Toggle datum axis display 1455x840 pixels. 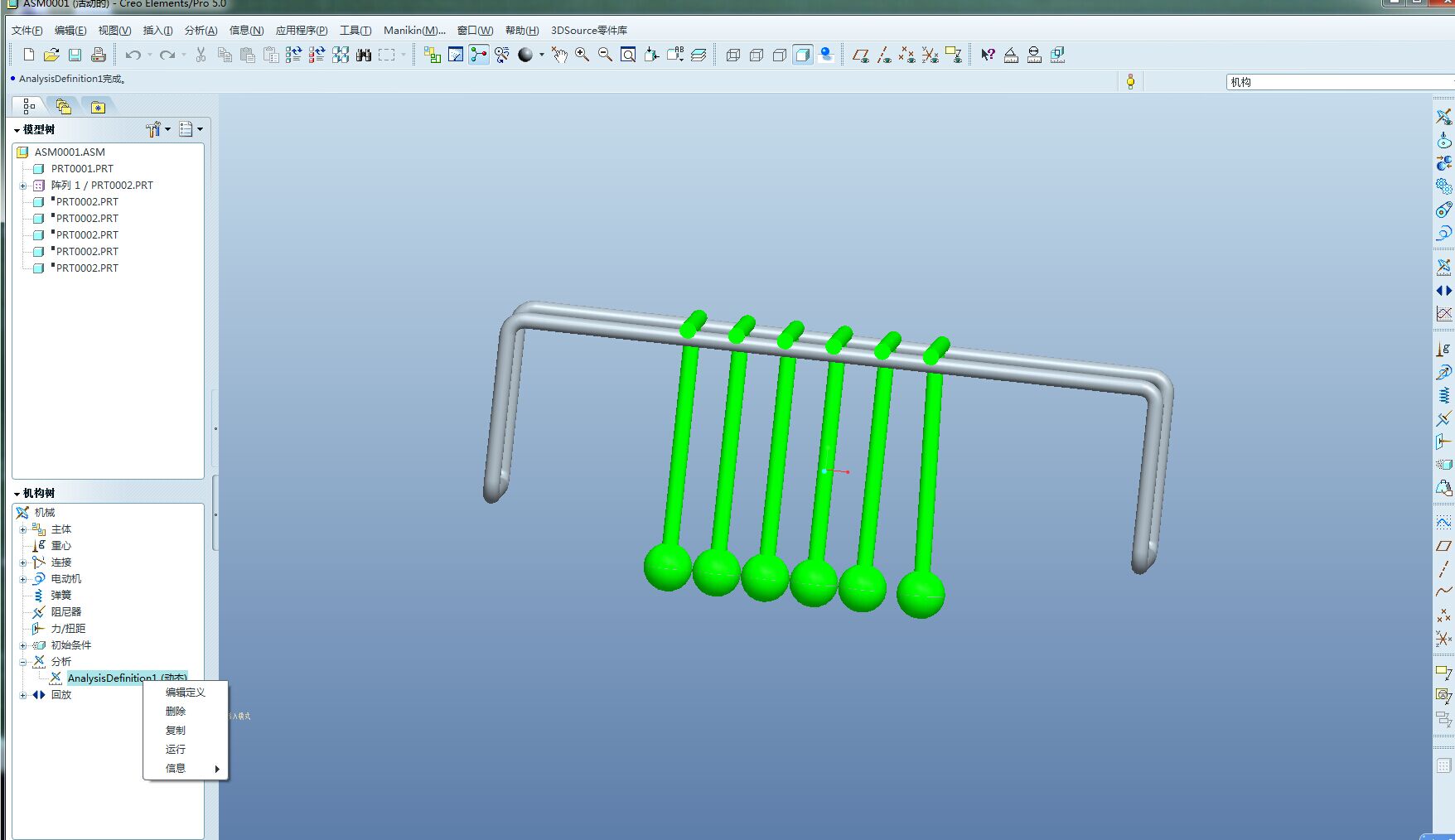884,55
